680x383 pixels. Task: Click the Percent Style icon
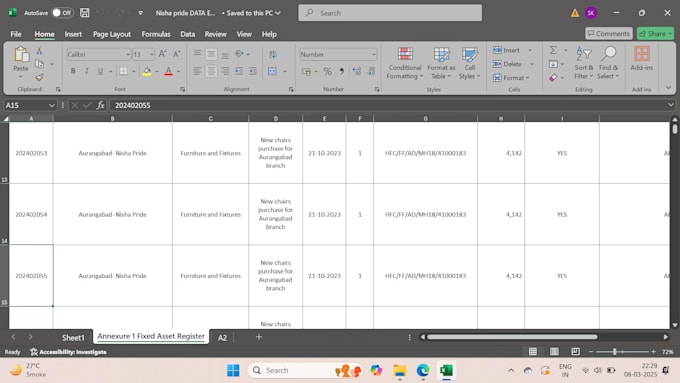point(327,72)
